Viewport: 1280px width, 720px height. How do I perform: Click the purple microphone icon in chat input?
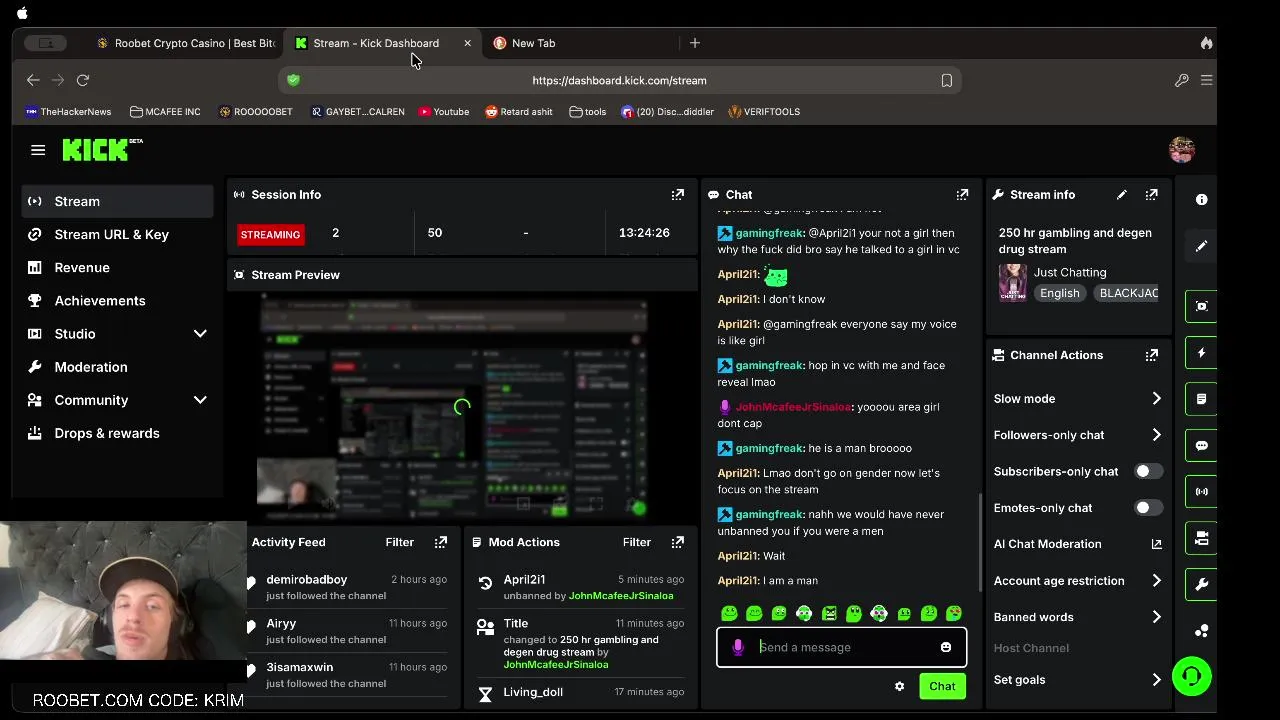tap(738, 647)
